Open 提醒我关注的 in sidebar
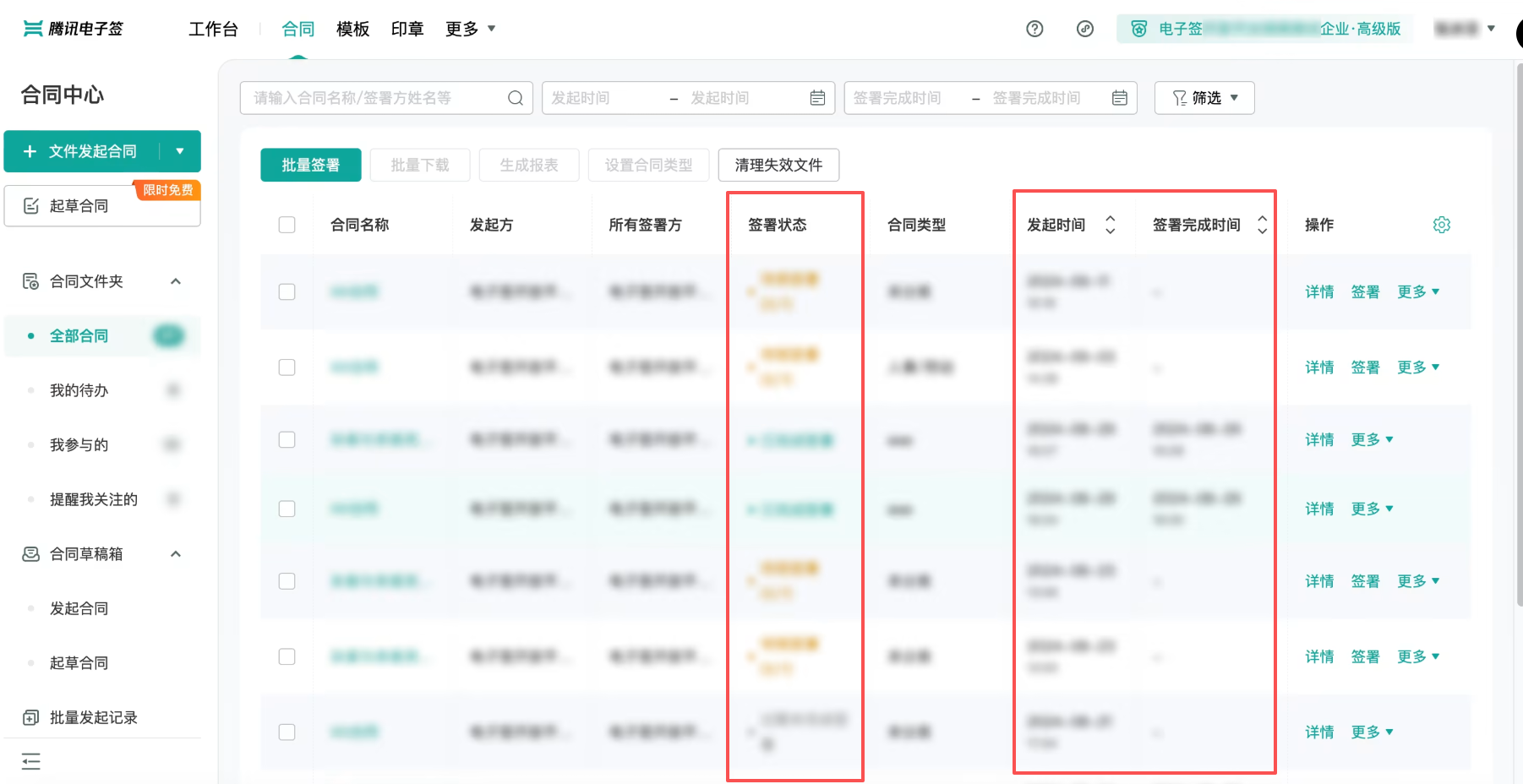The height and width of the screenshot is (784, 1523). 102,499
